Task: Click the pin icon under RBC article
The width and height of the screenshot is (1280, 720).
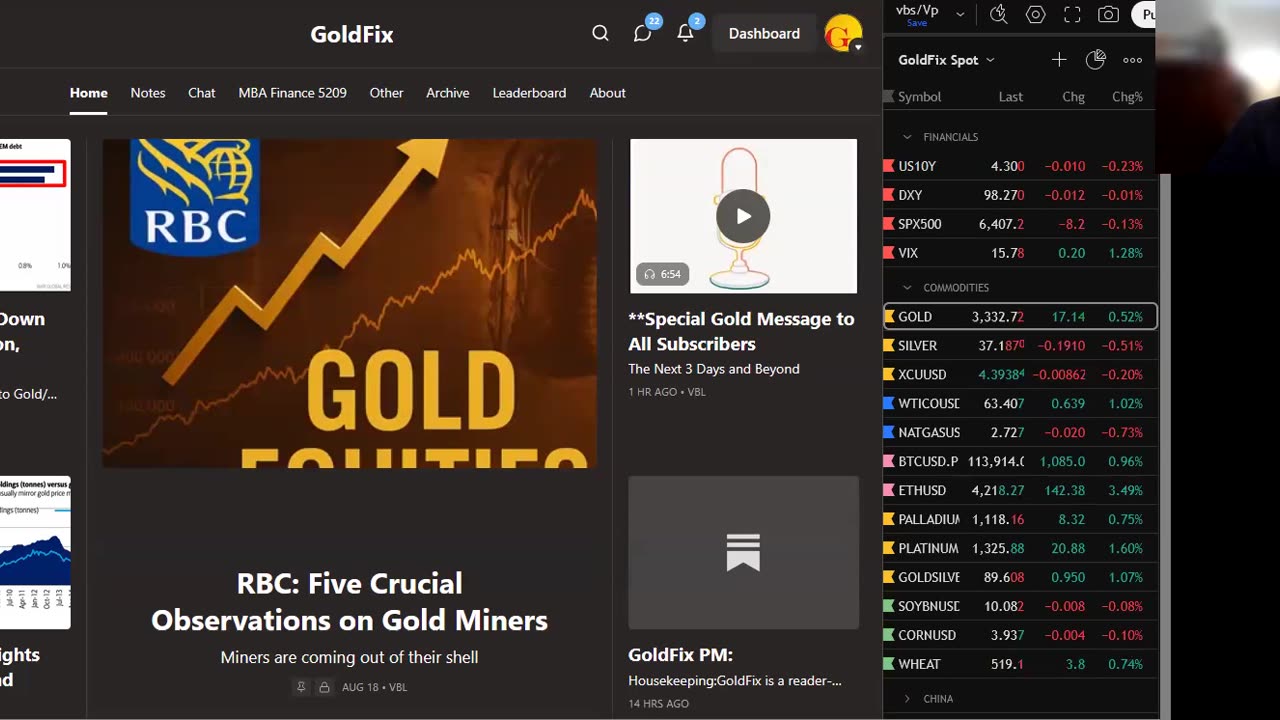Action: (301, 687)
